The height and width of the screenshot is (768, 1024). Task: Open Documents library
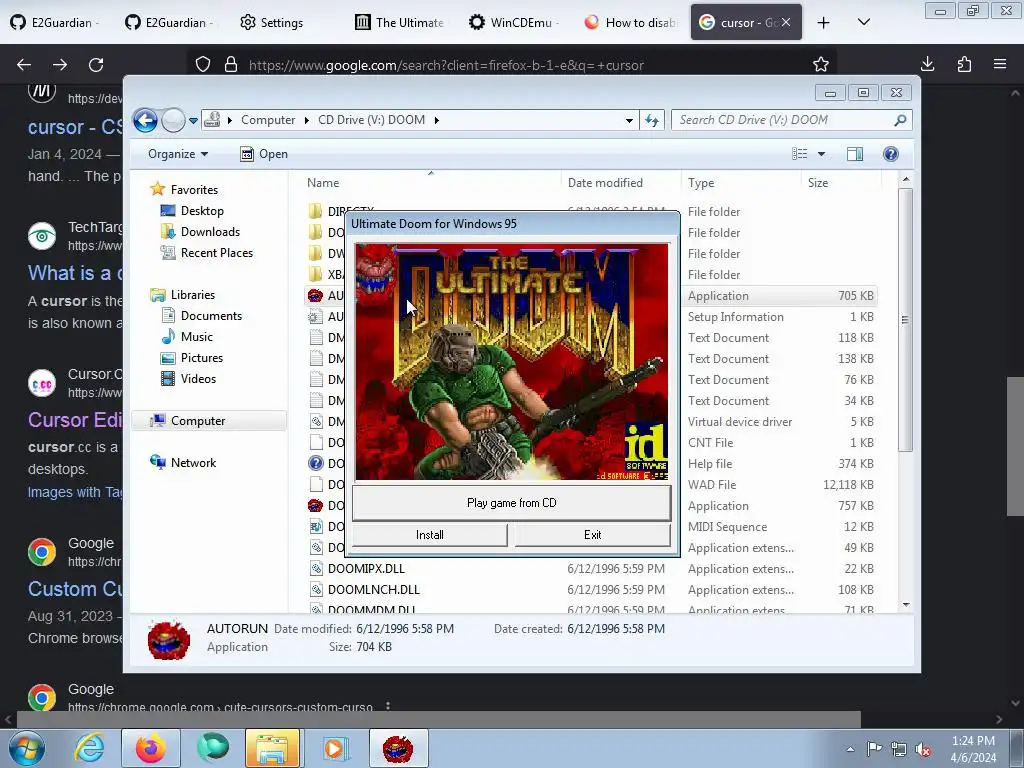click(x=211, y=315)
